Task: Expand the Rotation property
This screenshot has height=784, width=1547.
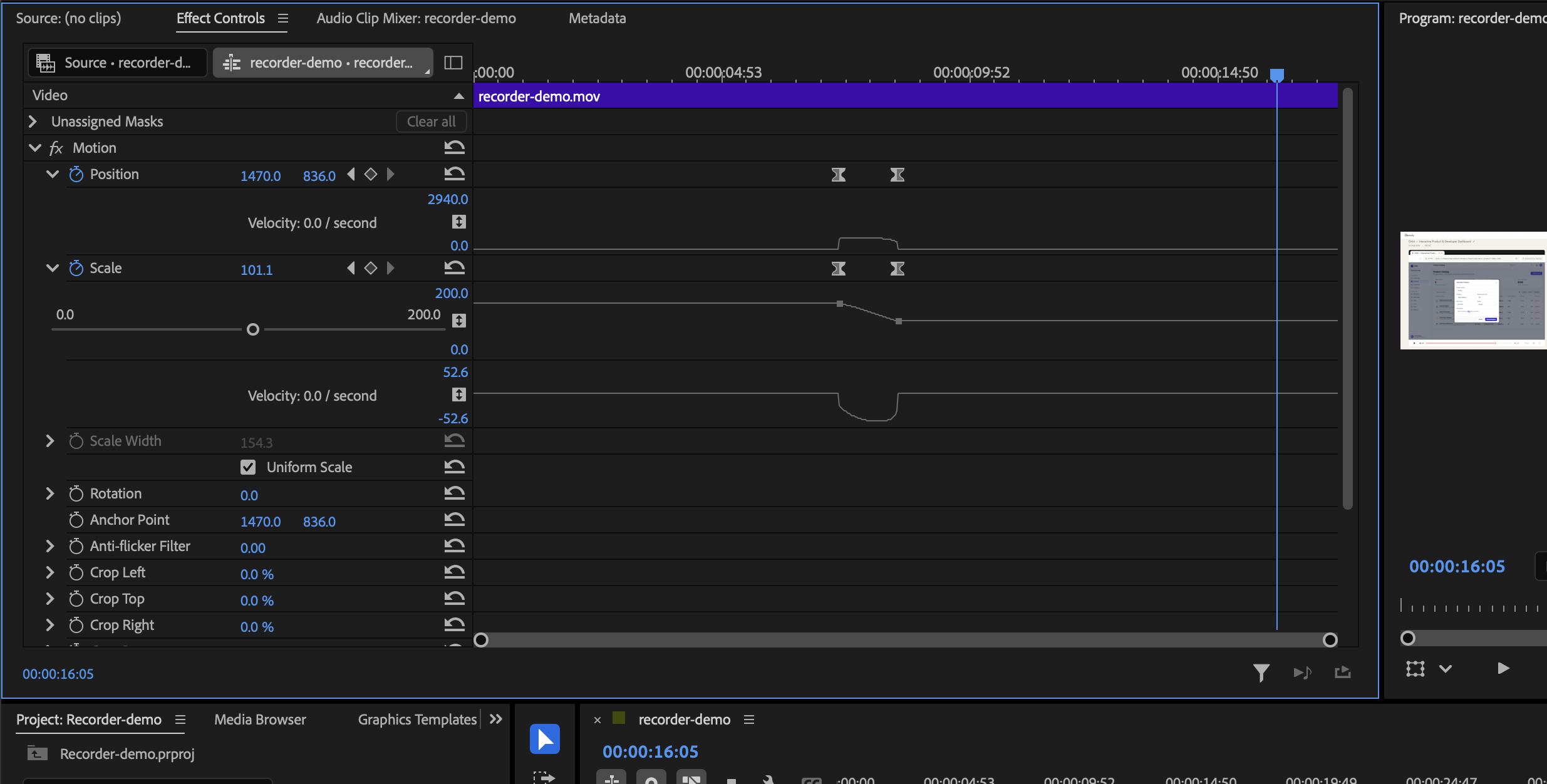Action: click(50, 493)
